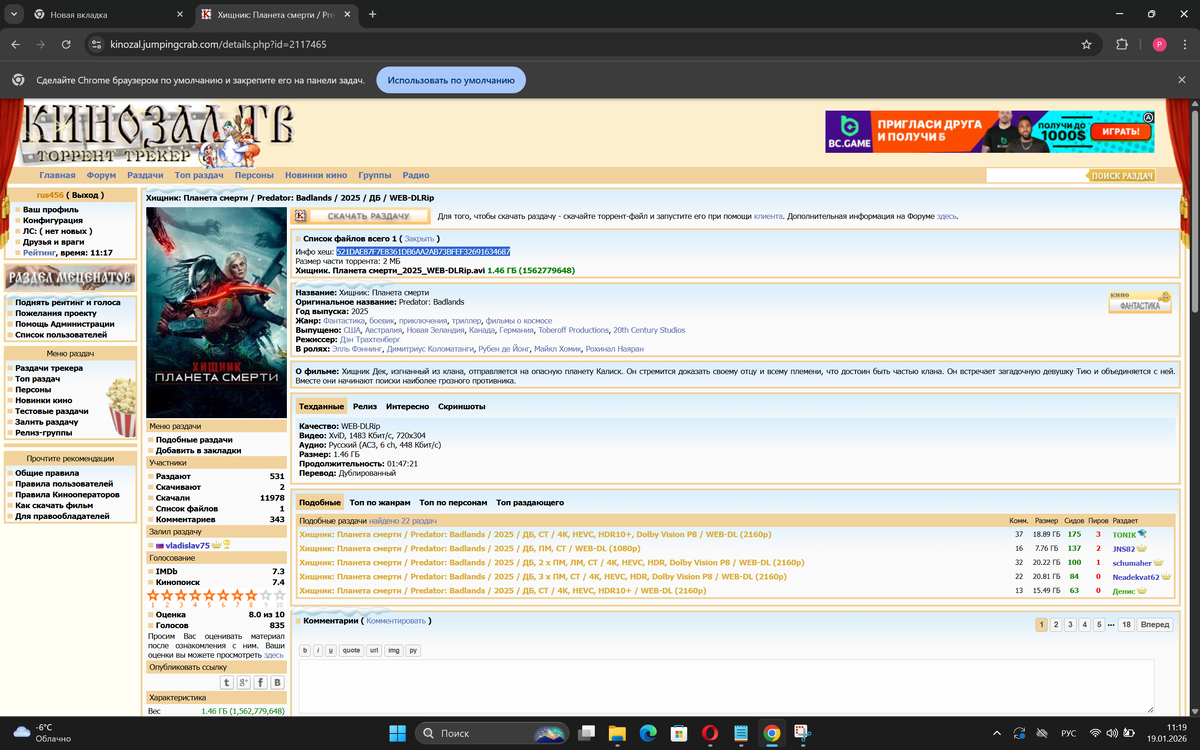
Task: Click the 'Использовать по умолчанию' button
Action: pos(451,80)
